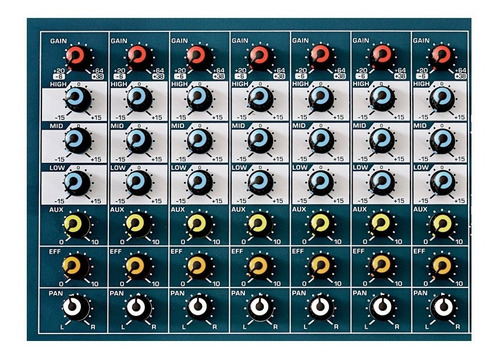Click the LOW EQ knob on channel two

(138, 183)
